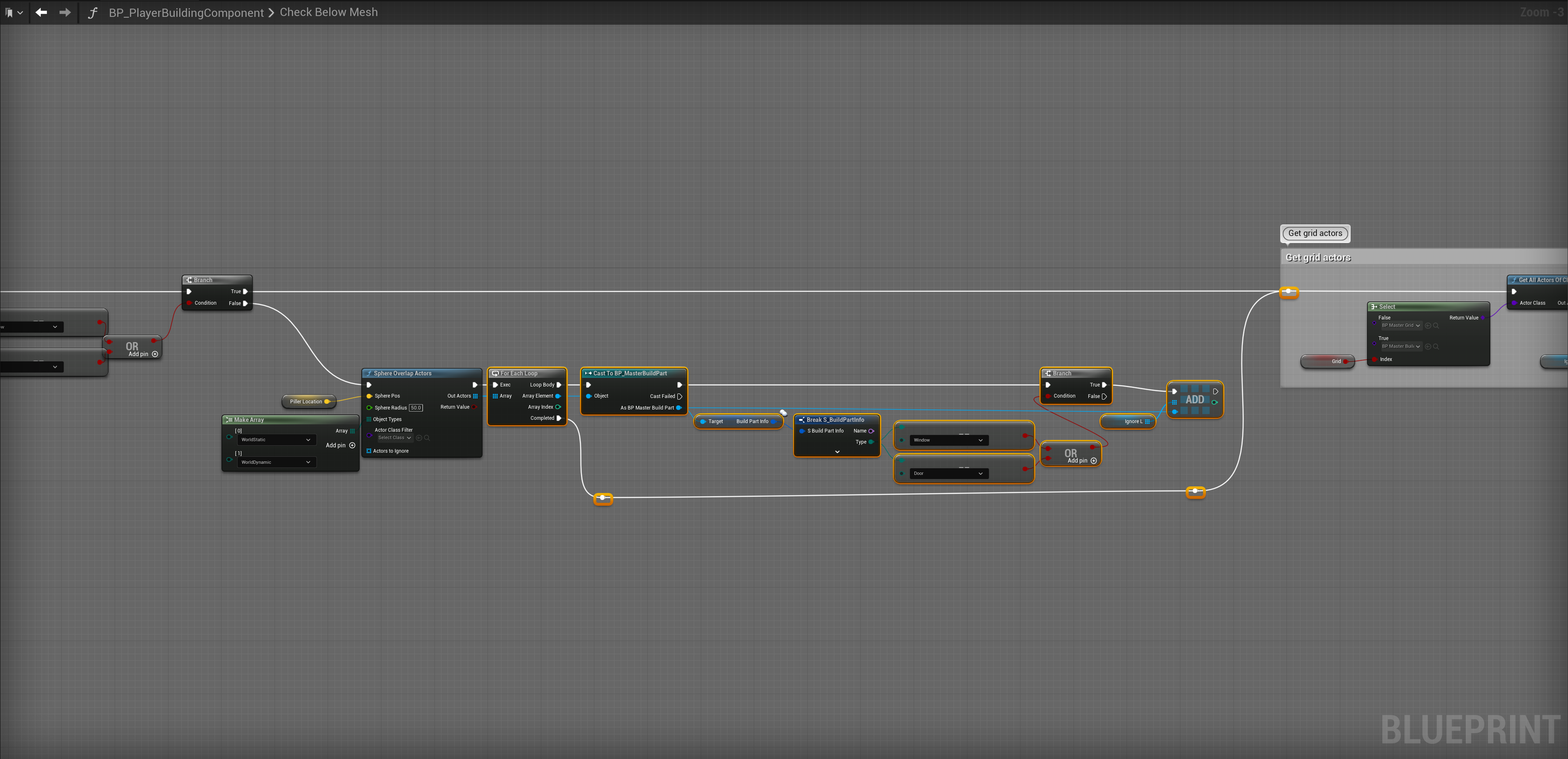1568x759 pixels.
Task: Click the forward navigation arrow
Action: click(65, 12)
